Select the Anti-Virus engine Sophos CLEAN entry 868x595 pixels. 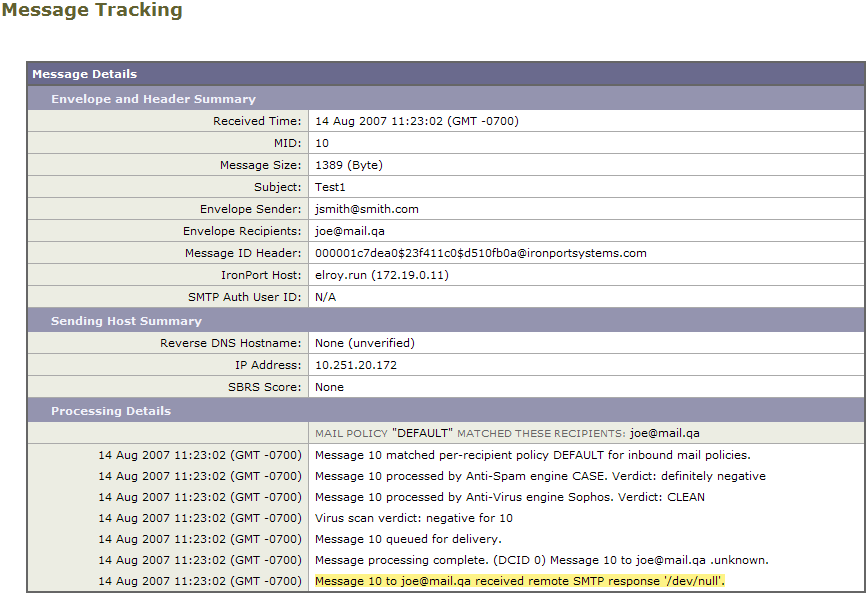510,498
